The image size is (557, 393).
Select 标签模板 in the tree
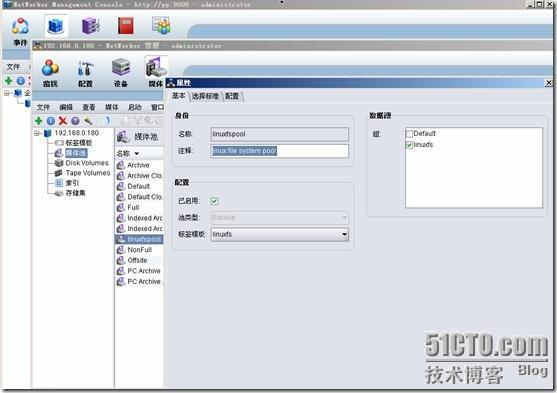click(79, 143)
